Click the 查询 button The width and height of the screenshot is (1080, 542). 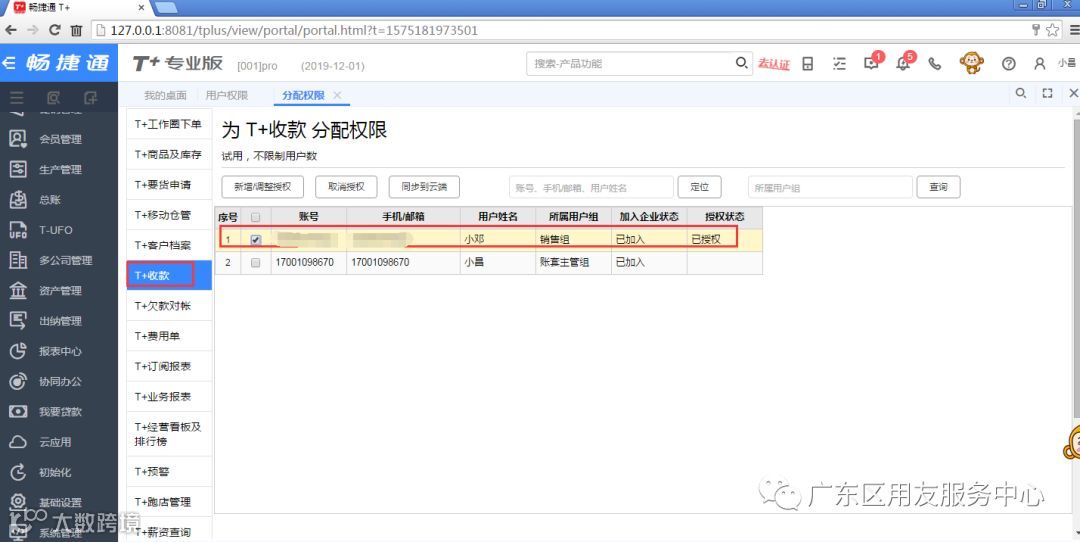[938, 187]
